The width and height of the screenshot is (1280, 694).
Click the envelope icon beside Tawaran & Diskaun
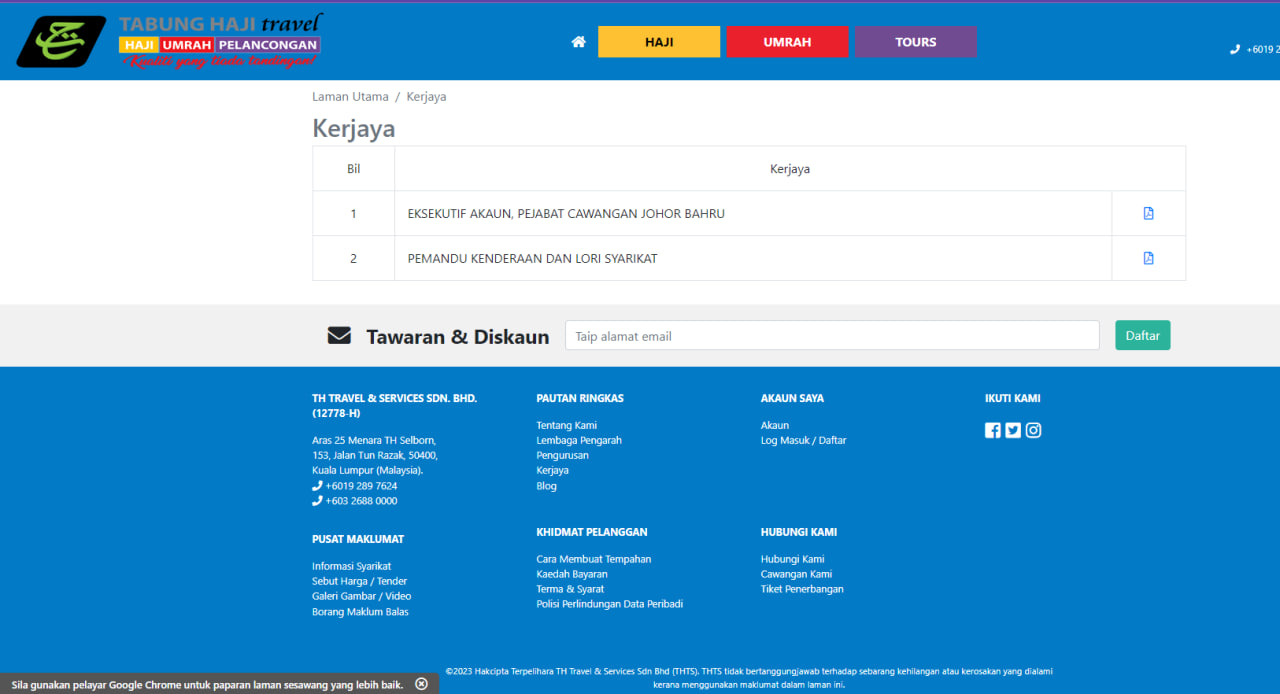pos(339,336)
